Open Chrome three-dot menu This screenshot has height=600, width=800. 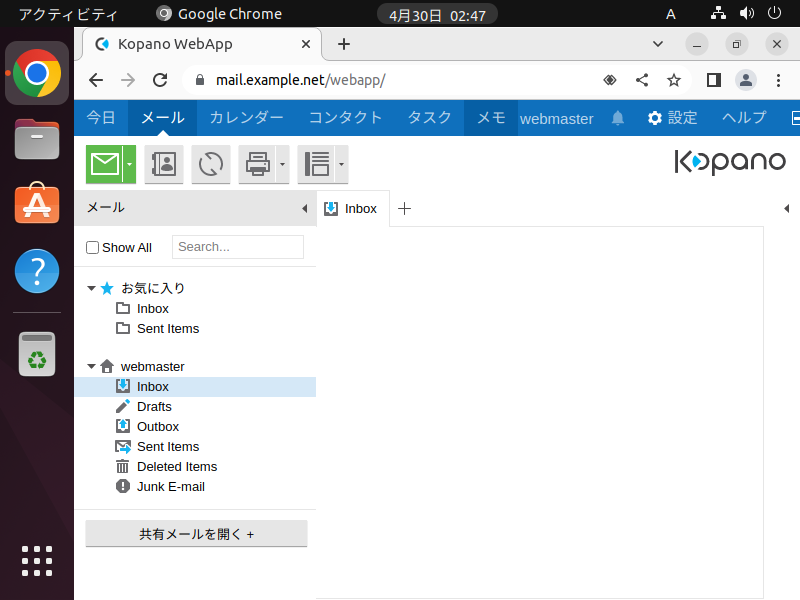pyautogui.click(x=778, y=80)
